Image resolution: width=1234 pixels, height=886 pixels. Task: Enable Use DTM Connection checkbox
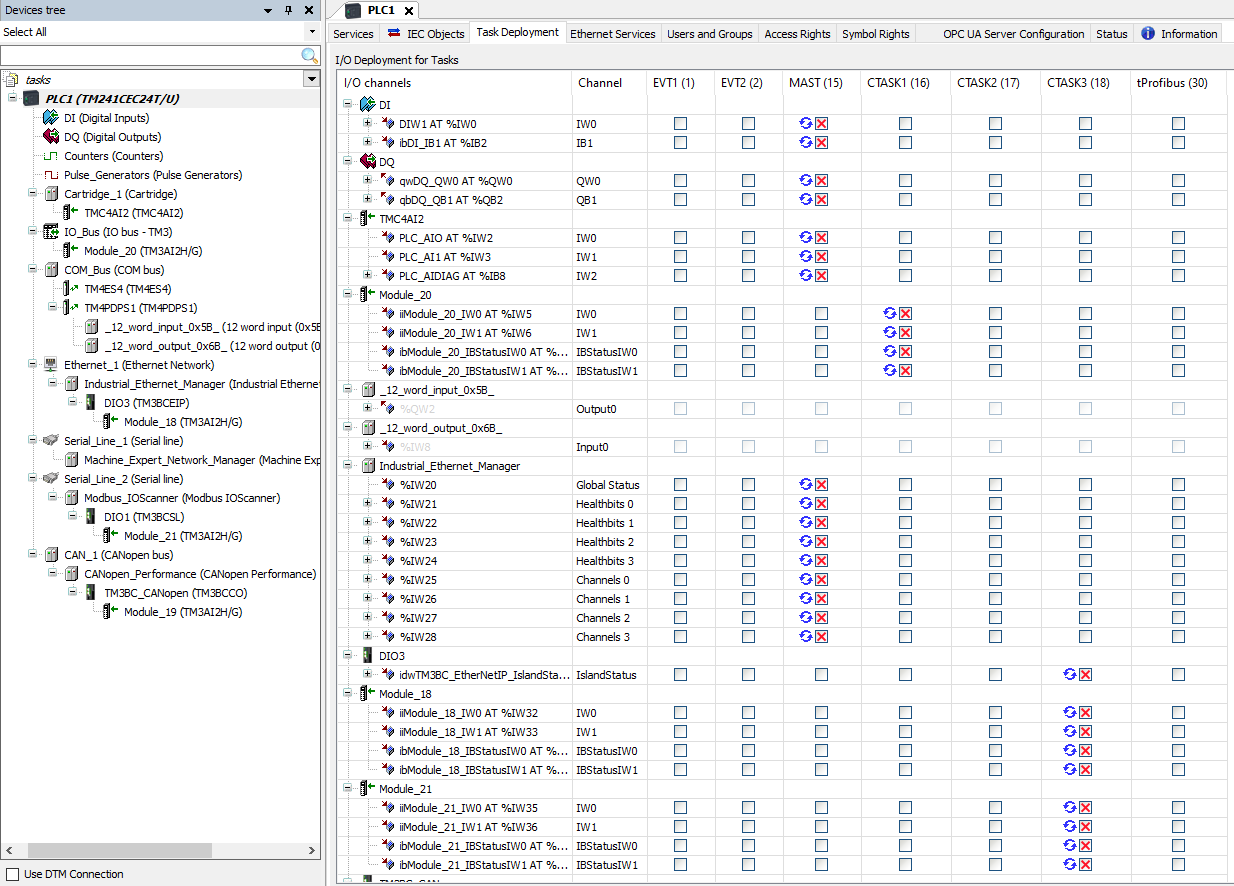[x=13, y=874]
